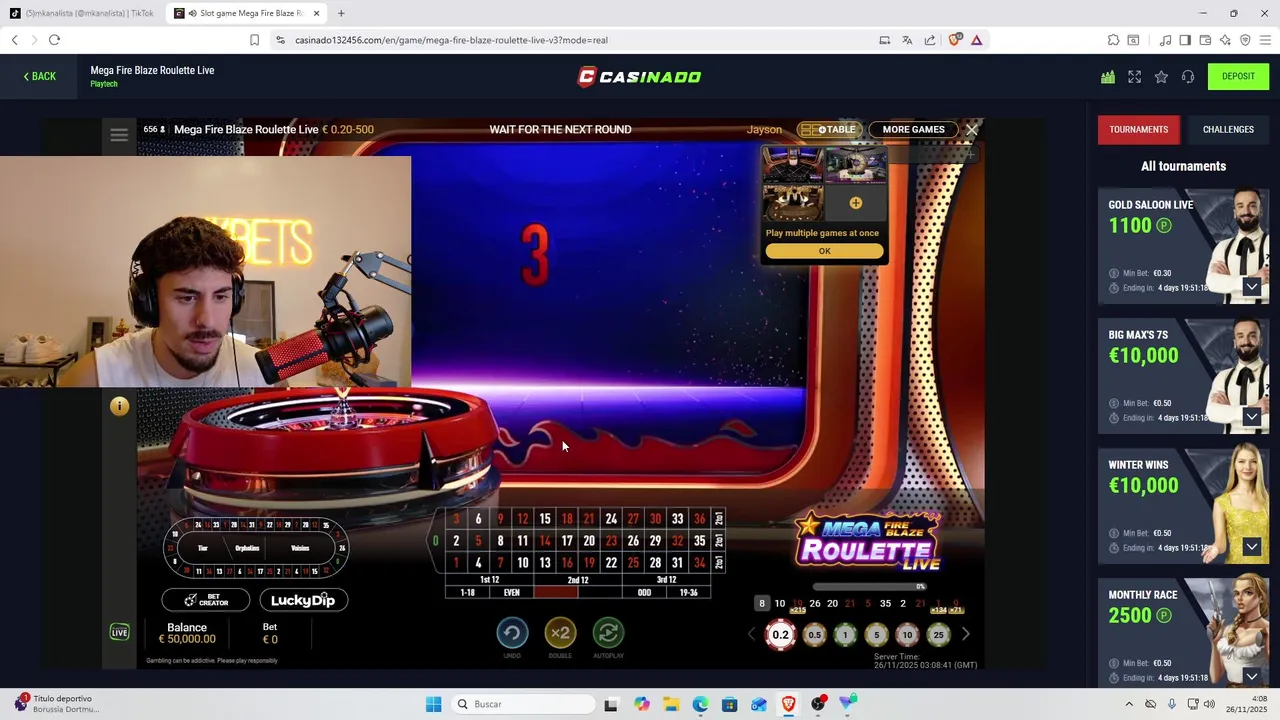Bet on the red color diamond
Screen dimensions: 1280x720
(555, 592)
